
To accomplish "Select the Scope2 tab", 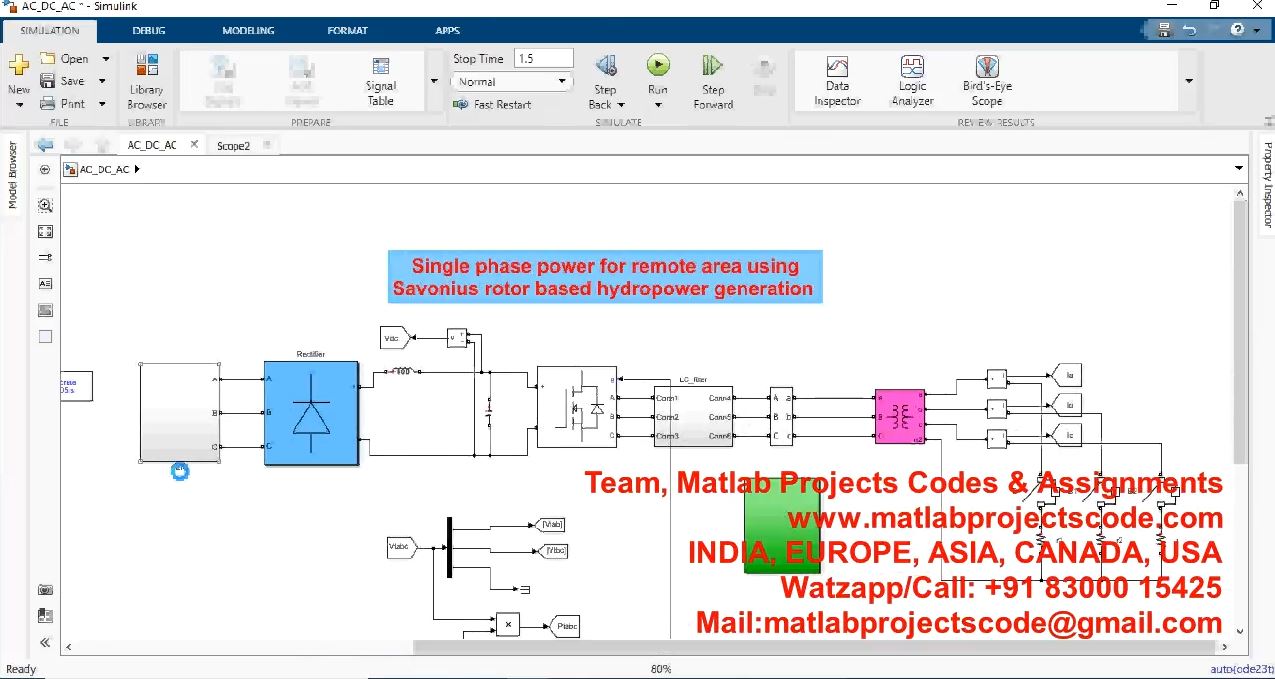I will [234, 146].
